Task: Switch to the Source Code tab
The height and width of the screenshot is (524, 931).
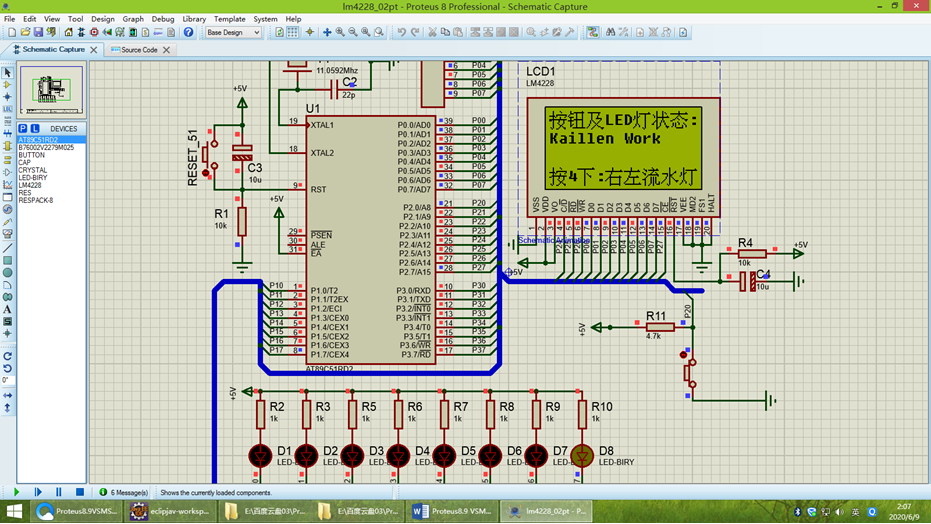Action: click(139, 50)
